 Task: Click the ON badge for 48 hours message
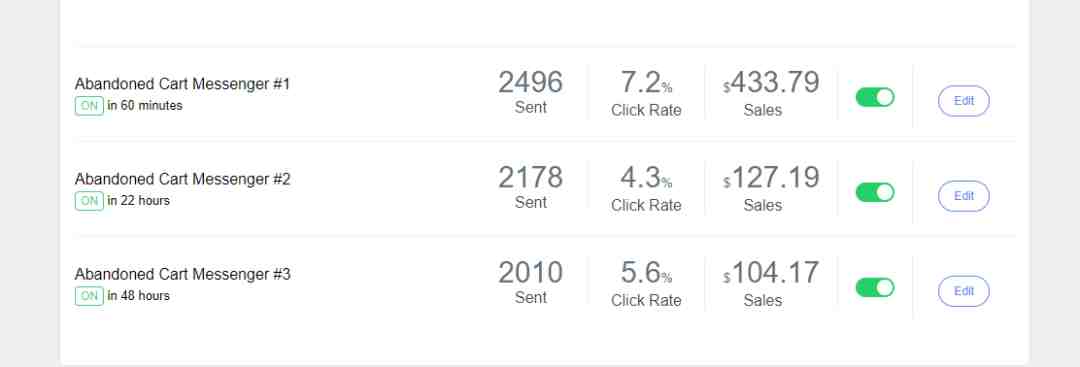(x=90, y=296)
